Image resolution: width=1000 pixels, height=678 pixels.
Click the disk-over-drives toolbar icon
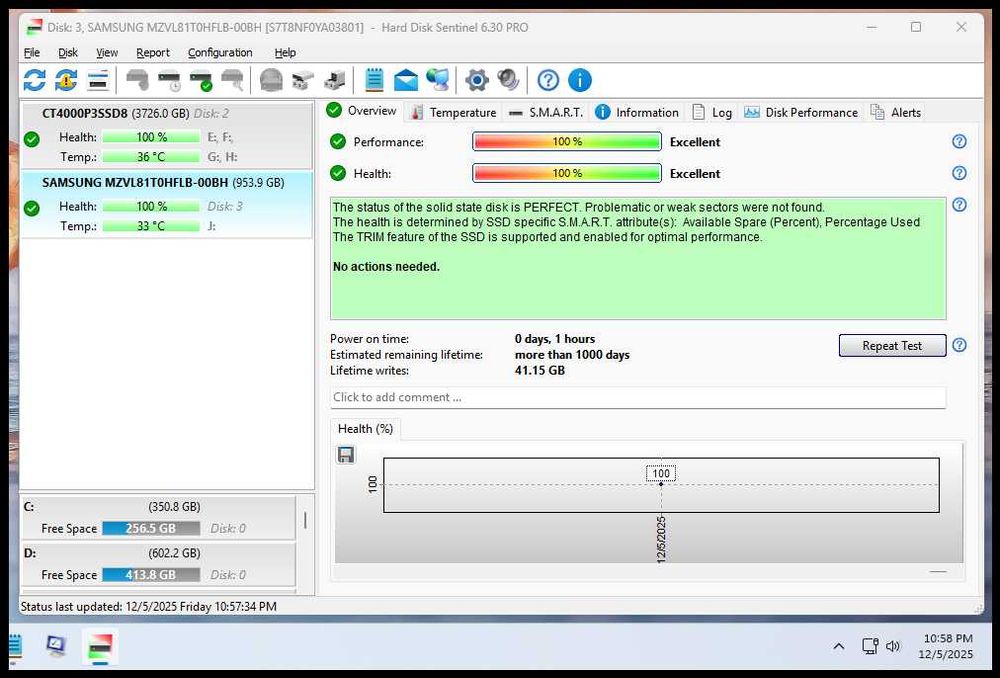pos(303,80)
